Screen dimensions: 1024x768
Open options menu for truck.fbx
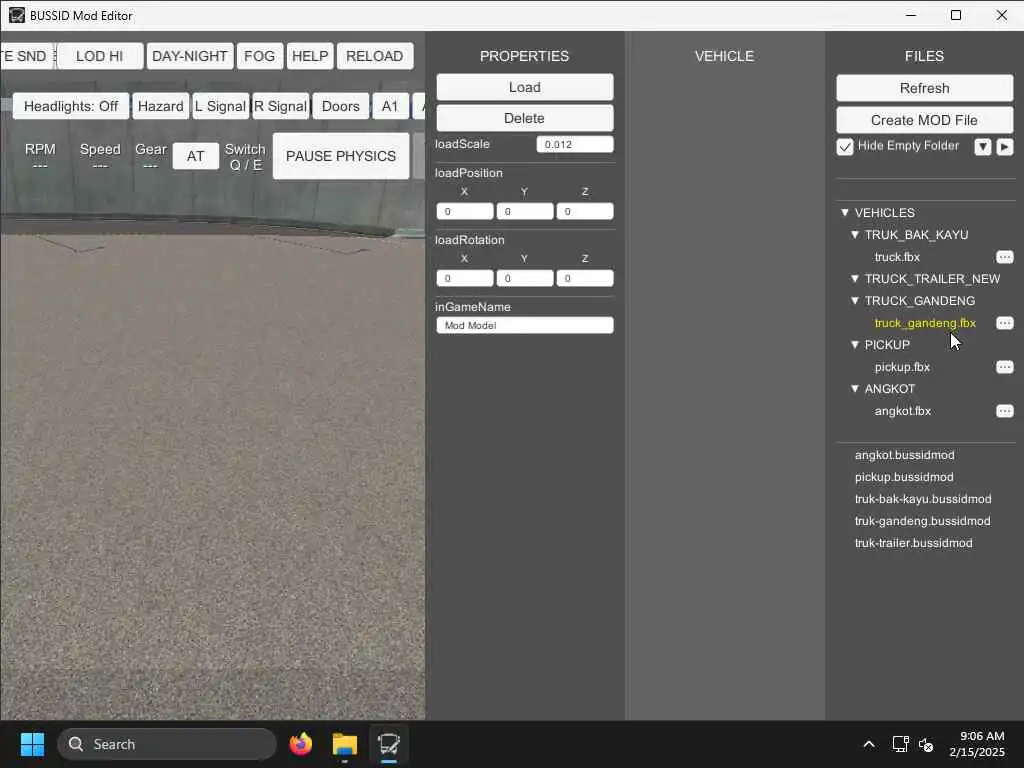pos(1004,257)
